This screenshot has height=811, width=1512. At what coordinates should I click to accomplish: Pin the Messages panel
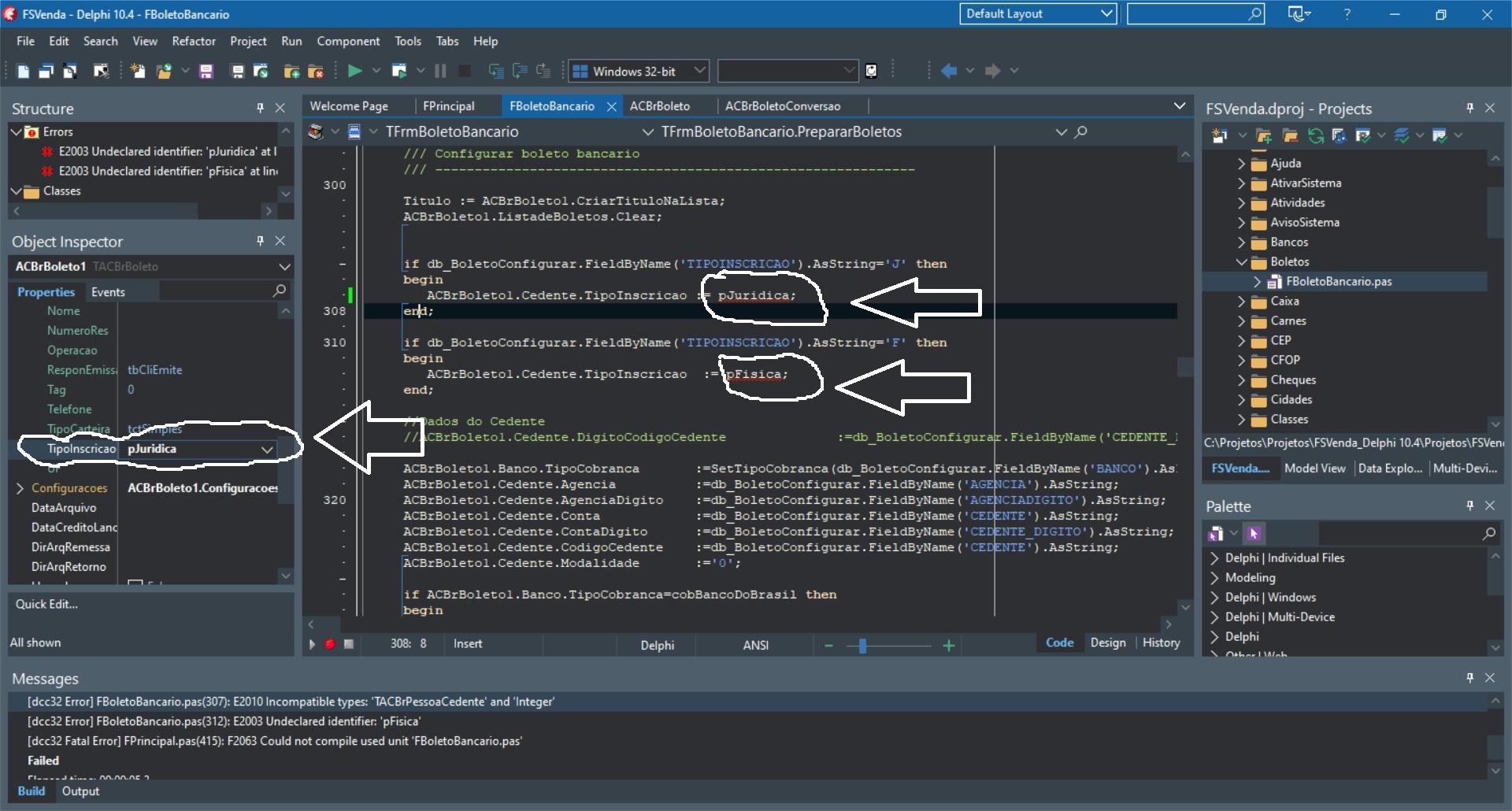point(1469,678)
